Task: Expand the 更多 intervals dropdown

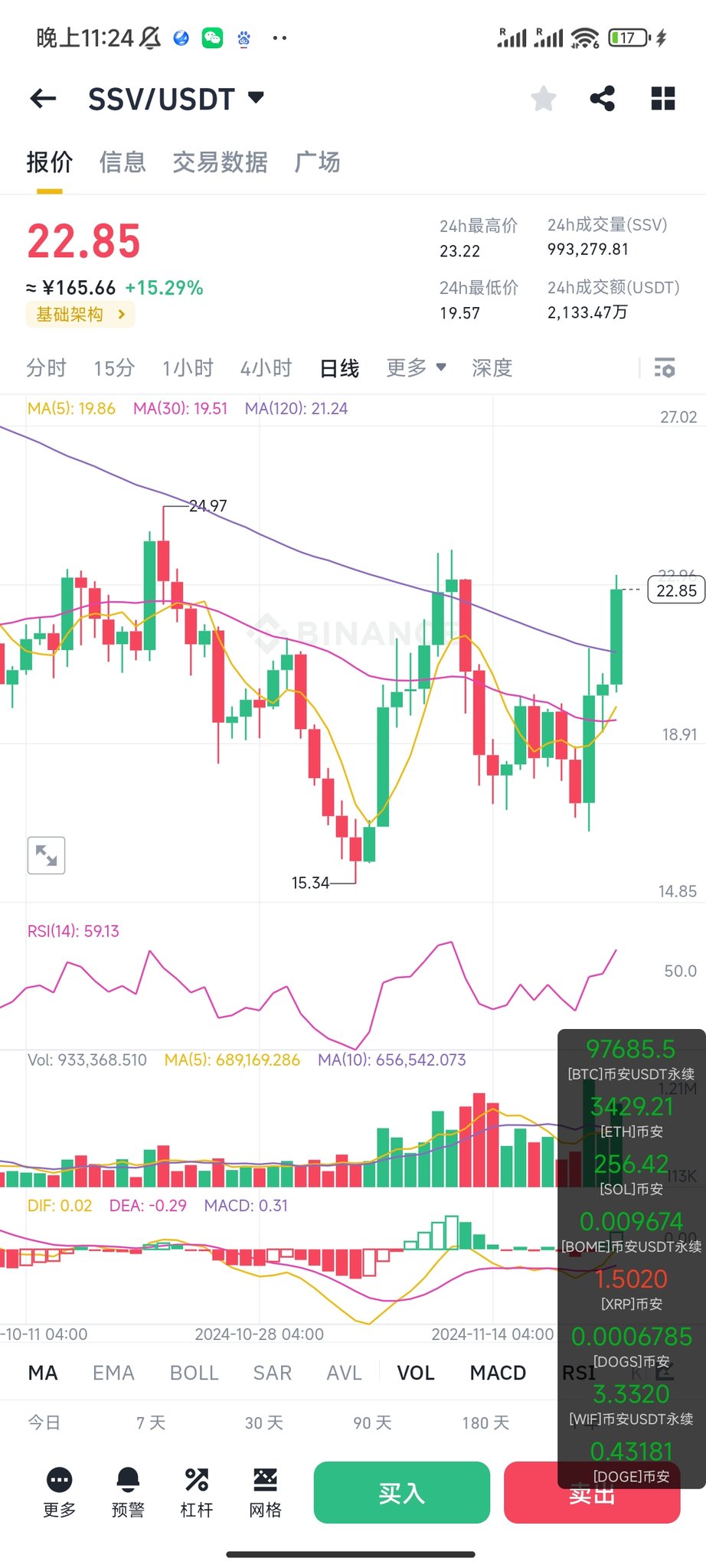Action: click(x=416, y=368)
